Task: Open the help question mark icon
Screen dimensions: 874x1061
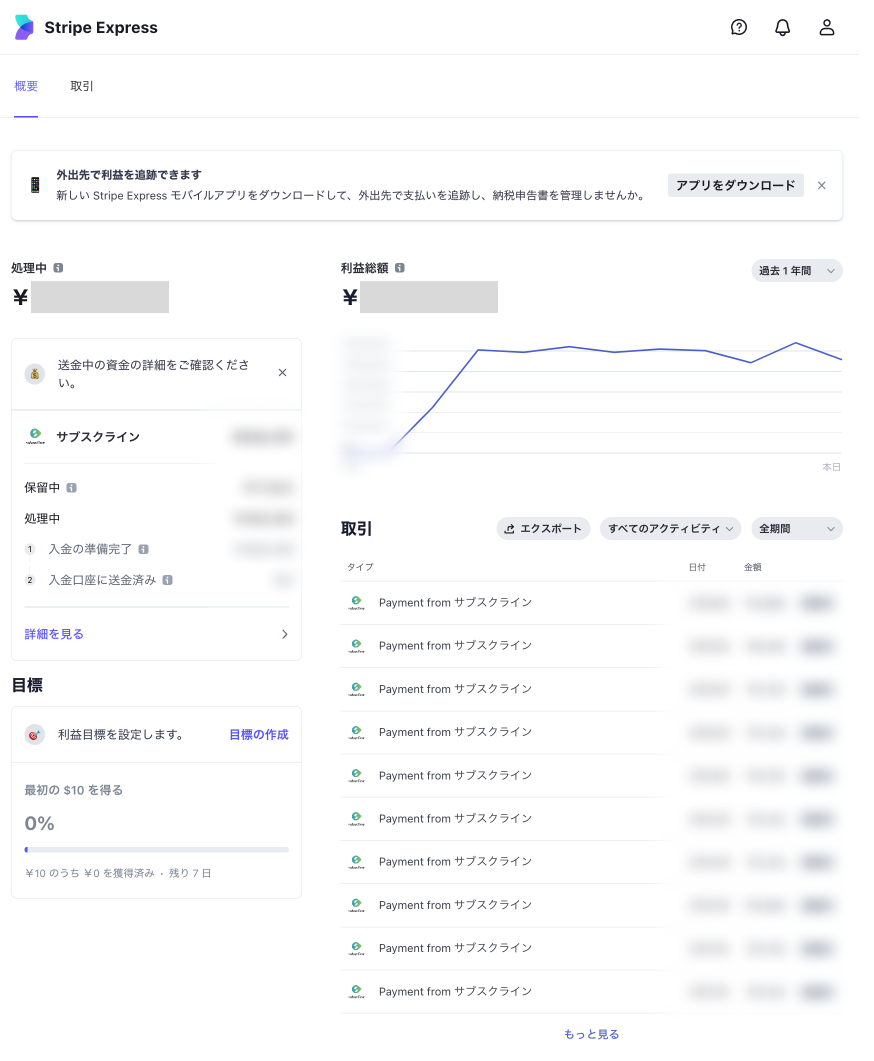Action: (x=739, y=28)
